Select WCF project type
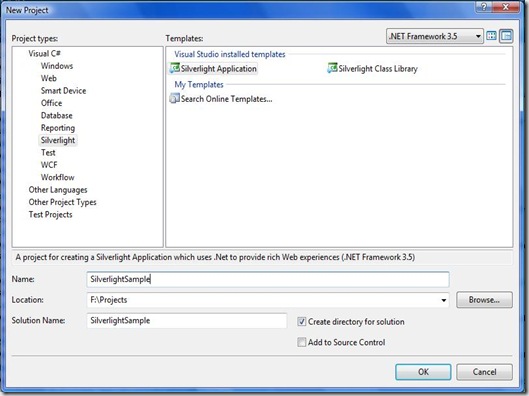Viewport: 529px width, 396px height. pos(49,165)
